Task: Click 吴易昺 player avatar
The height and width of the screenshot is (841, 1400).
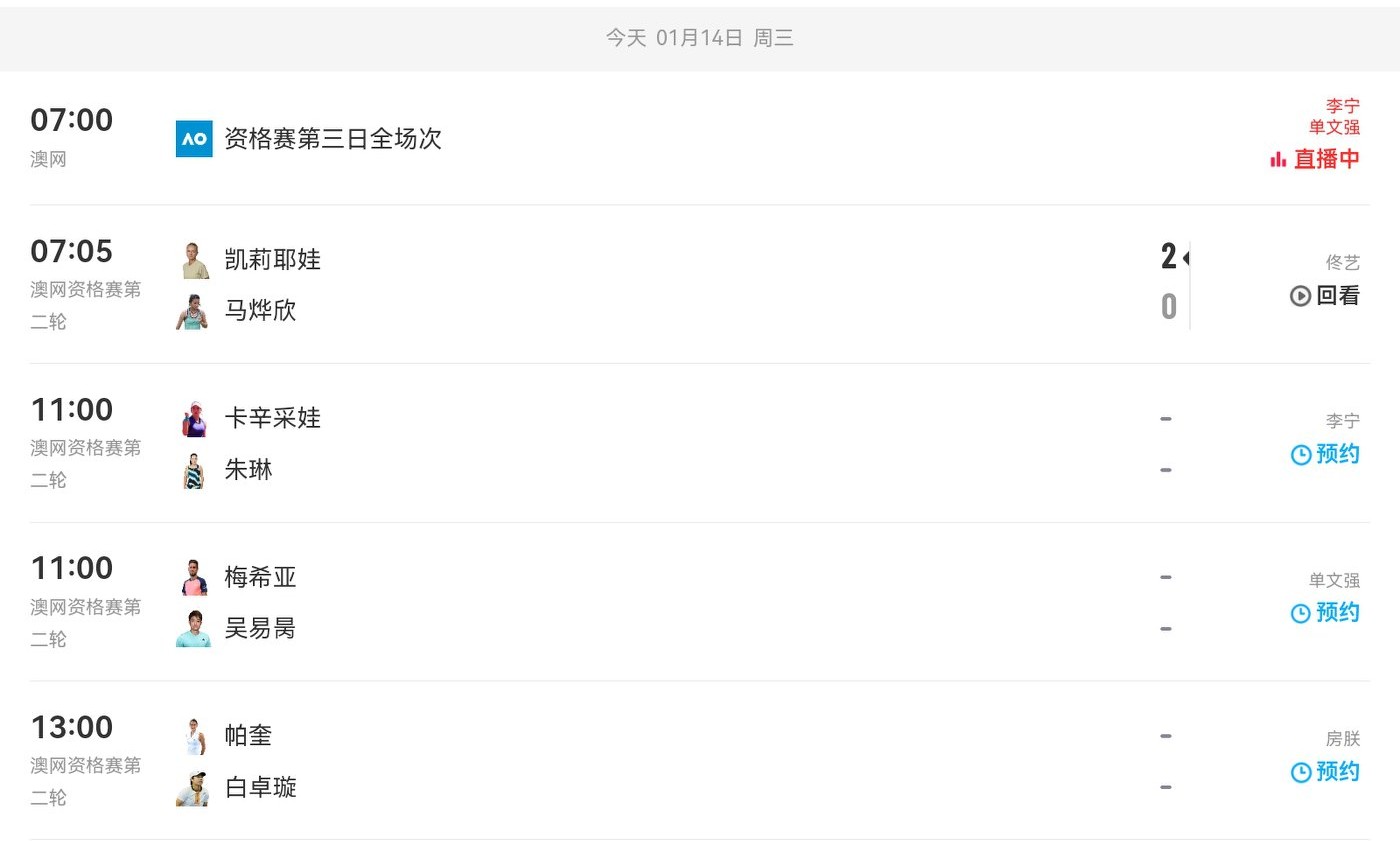Action: click(x=194, y=629)
